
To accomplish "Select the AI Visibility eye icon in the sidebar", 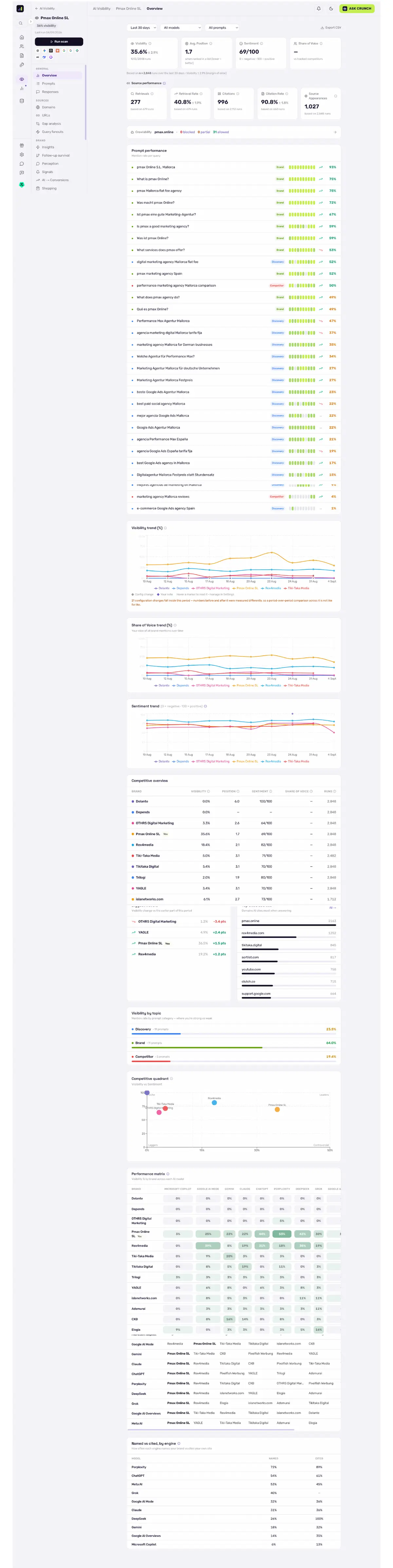I will 21,79.
